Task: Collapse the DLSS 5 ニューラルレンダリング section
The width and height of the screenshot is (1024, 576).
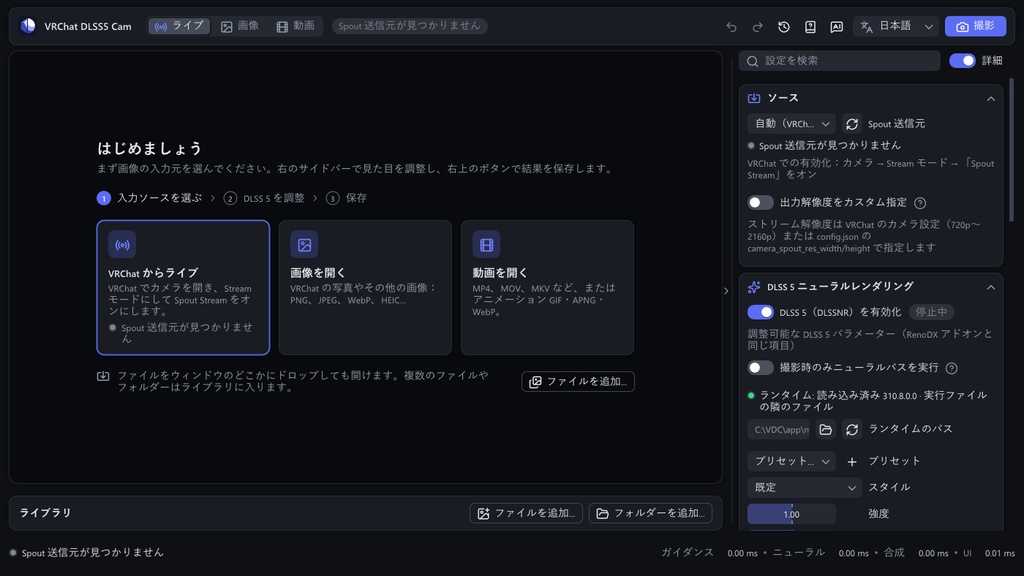Action: pos(991,287)
